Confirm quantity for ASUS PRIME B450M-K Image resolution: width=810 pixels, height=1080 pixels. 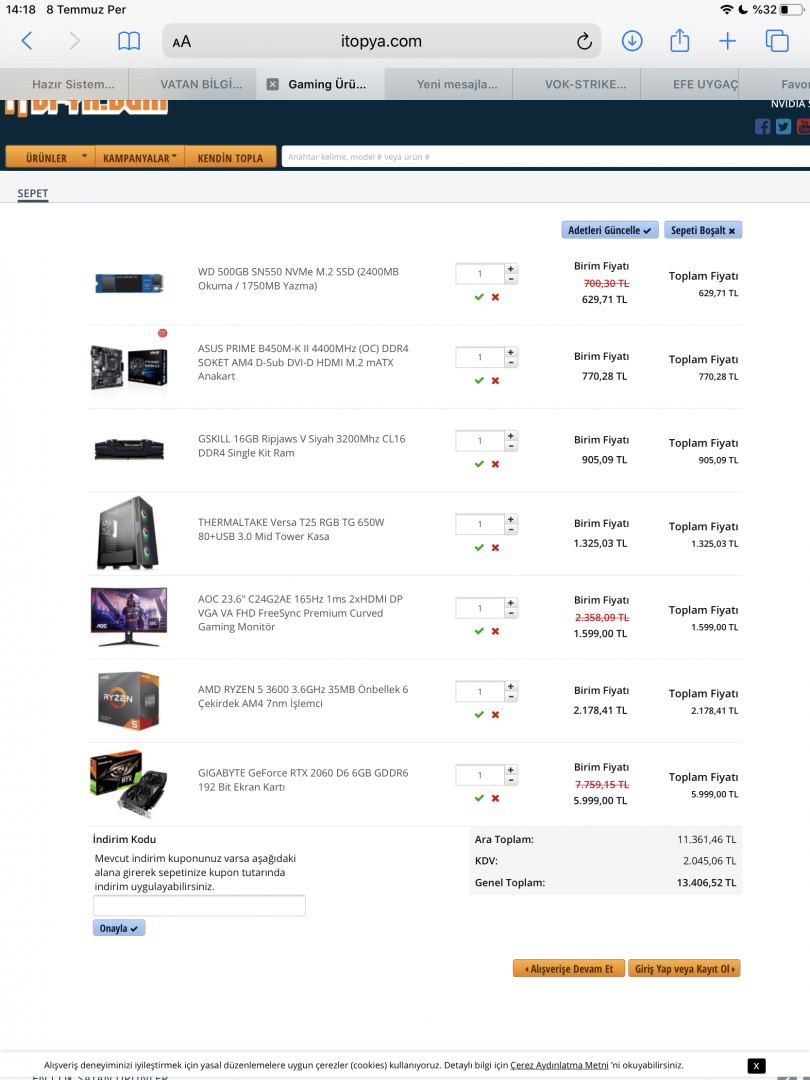(479, 380)
